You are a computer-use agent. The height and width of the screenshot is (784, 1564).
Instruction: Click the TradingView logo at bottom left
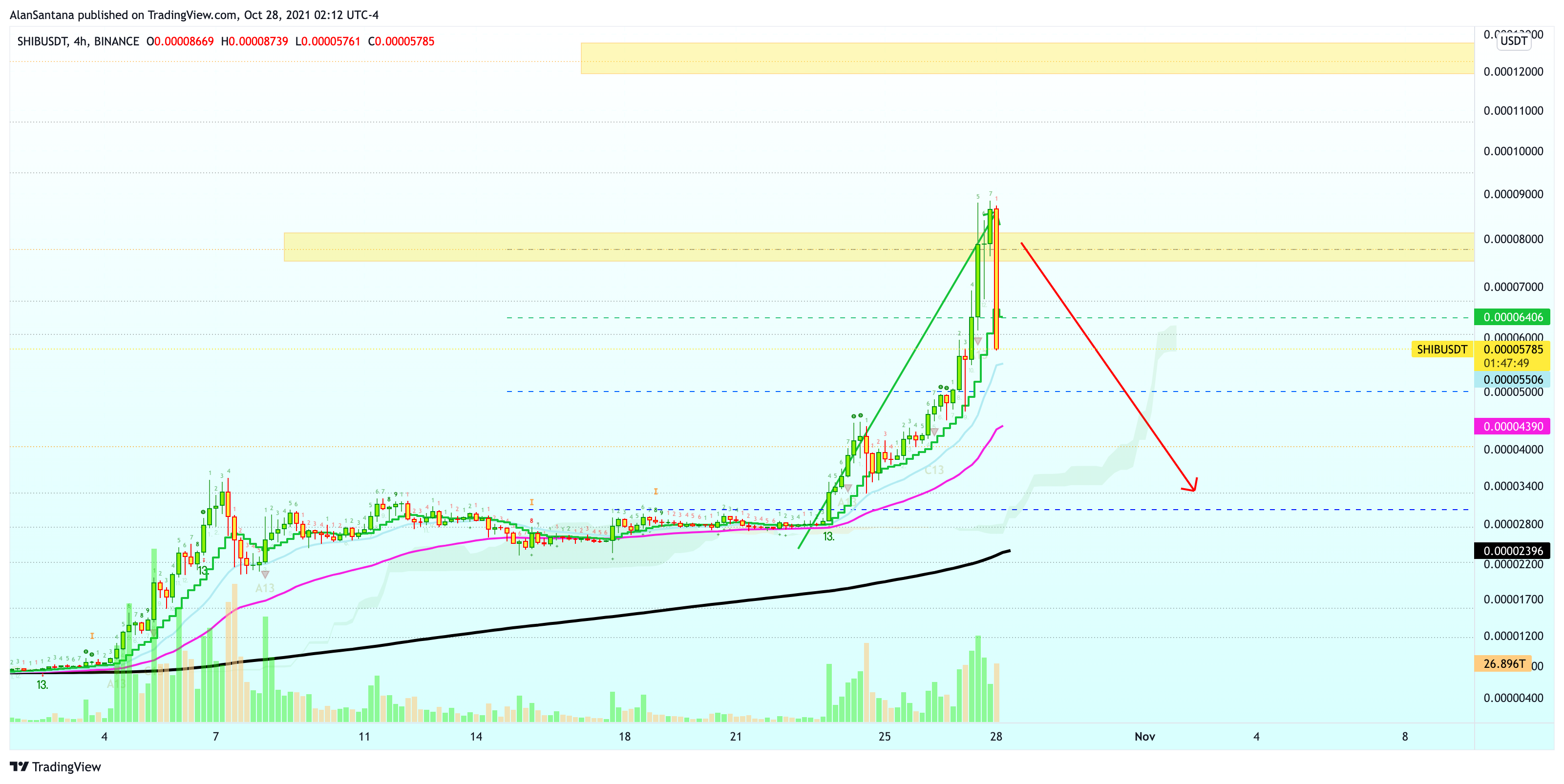[55, 766]
